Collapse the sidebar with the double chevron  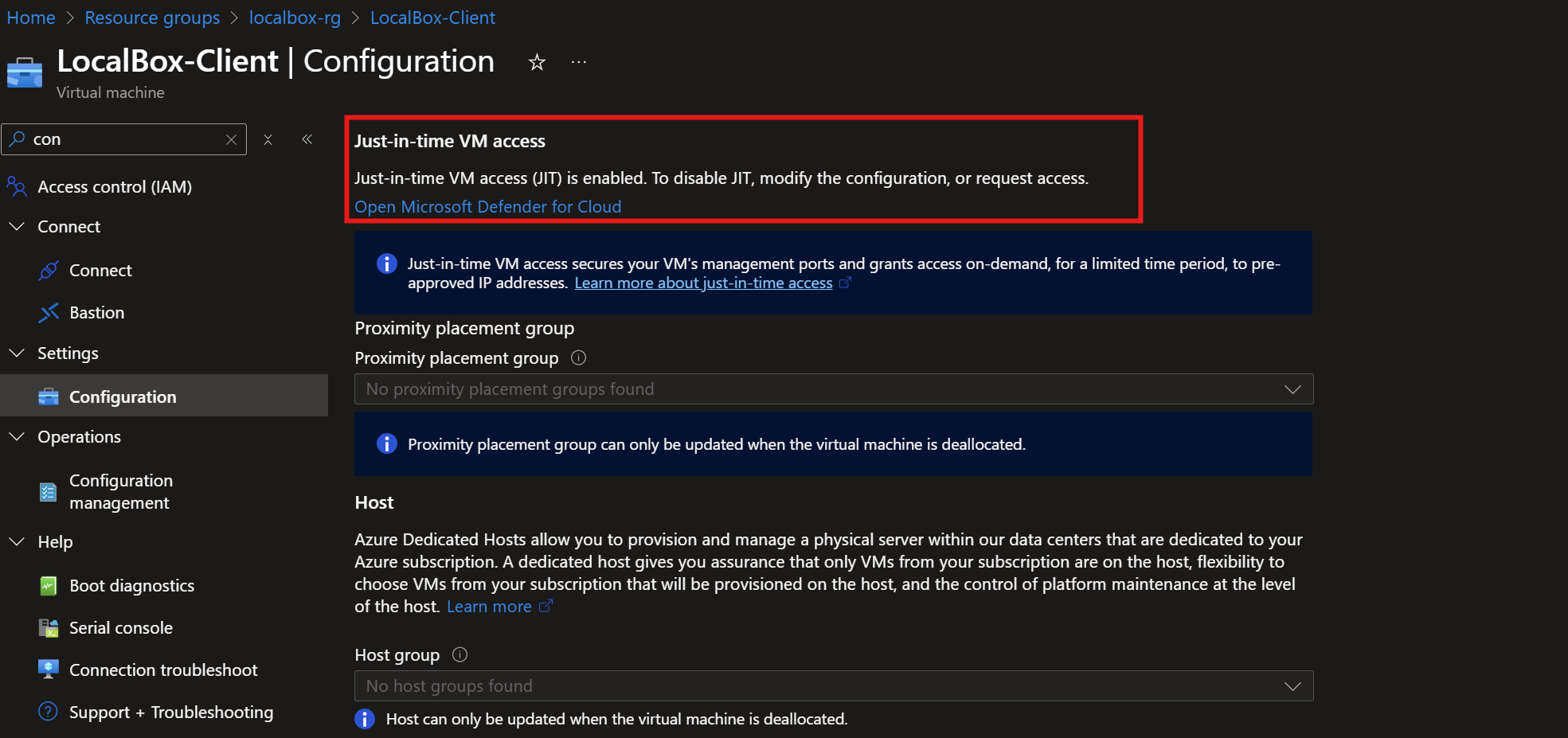point(307,139)
